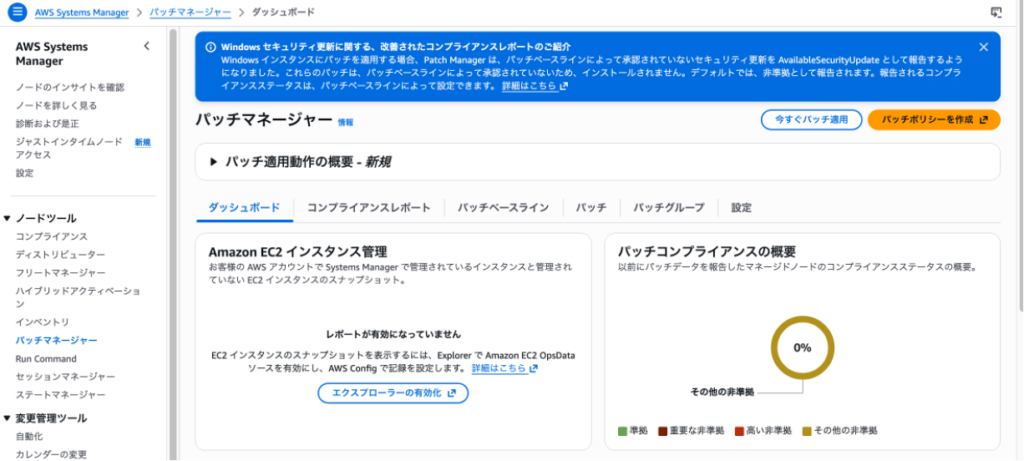
Task: Open ノードを詳しく見る in sidebar
Action: coord(56,105)
